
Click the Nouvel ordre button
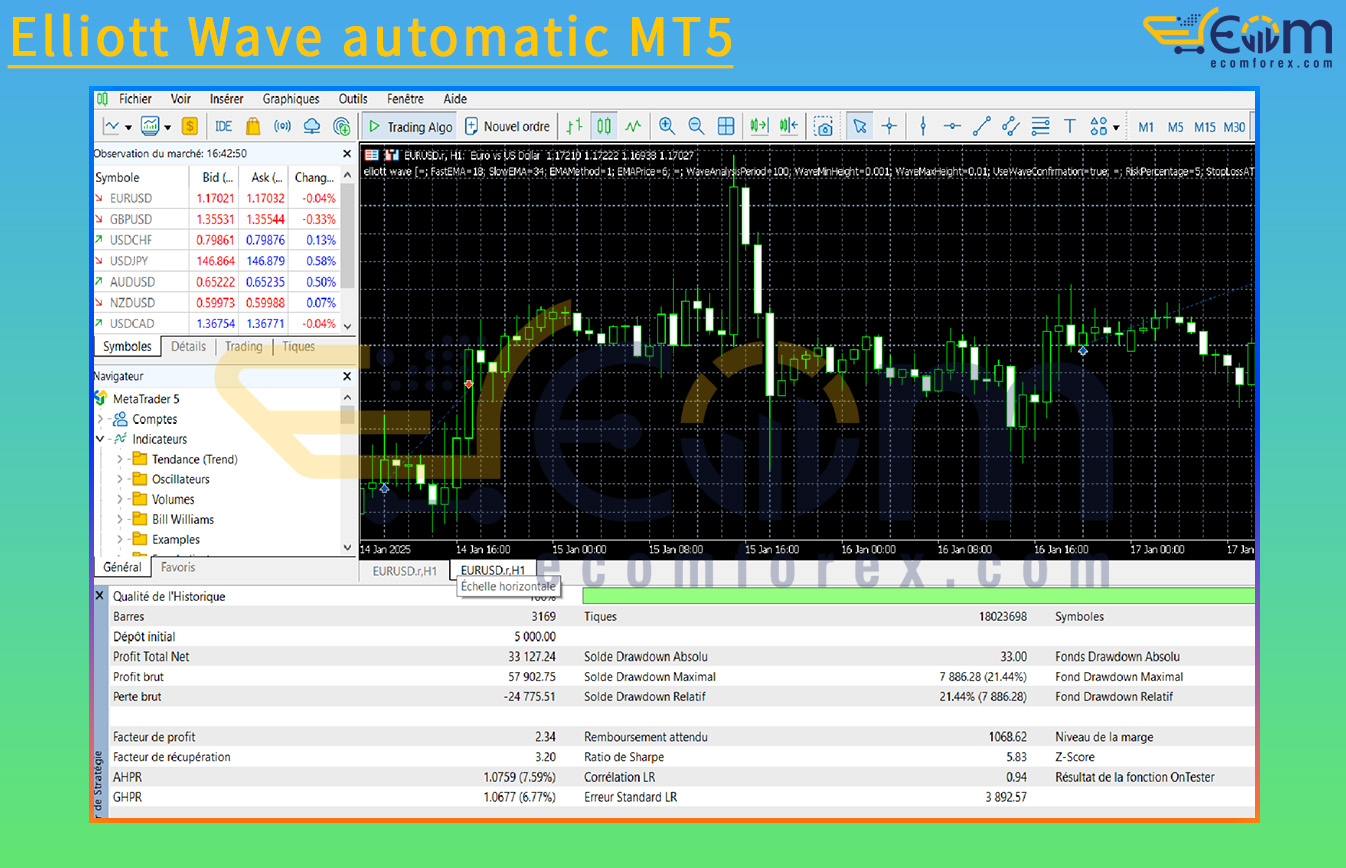pos(507,127)
